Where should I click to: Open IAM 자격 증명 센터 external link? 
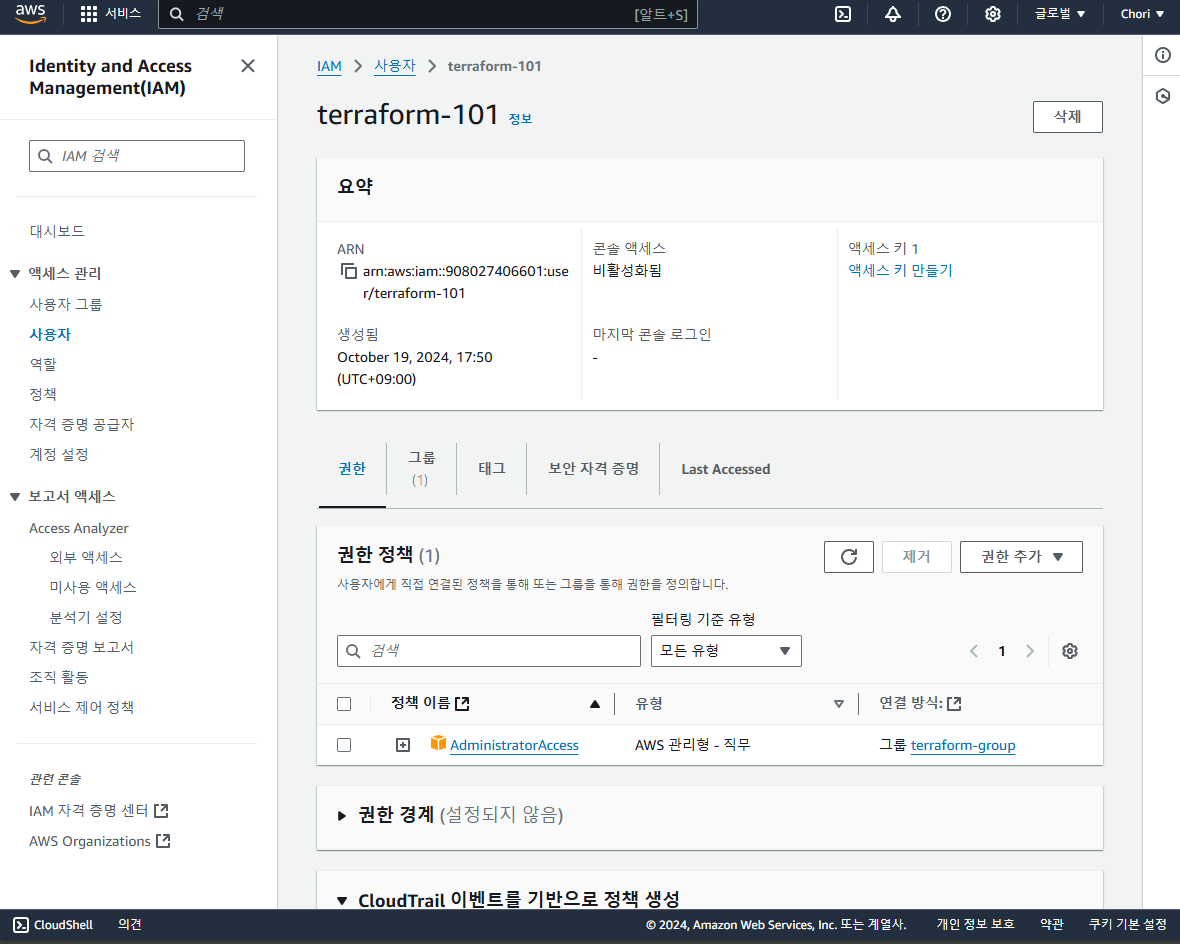point(98,812)
